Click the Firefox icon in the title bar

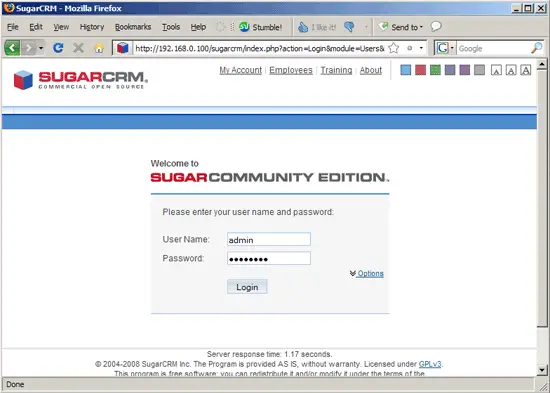coord(9,8)
